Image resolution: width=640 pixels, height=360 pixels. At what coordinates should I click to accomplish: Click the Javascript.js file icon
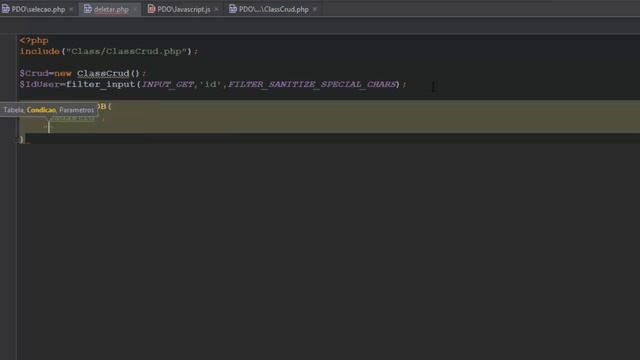(151, 9)
